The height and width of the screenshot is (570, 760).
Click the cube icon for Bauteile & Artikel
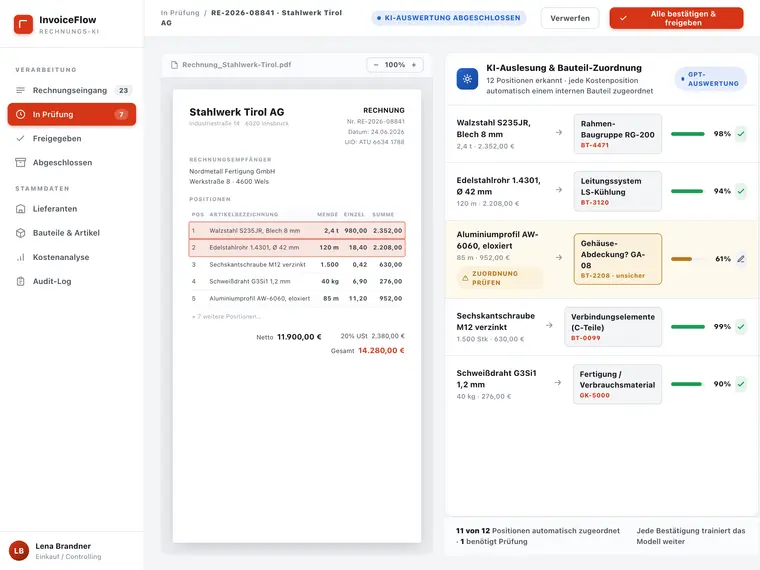click(20, 233)
